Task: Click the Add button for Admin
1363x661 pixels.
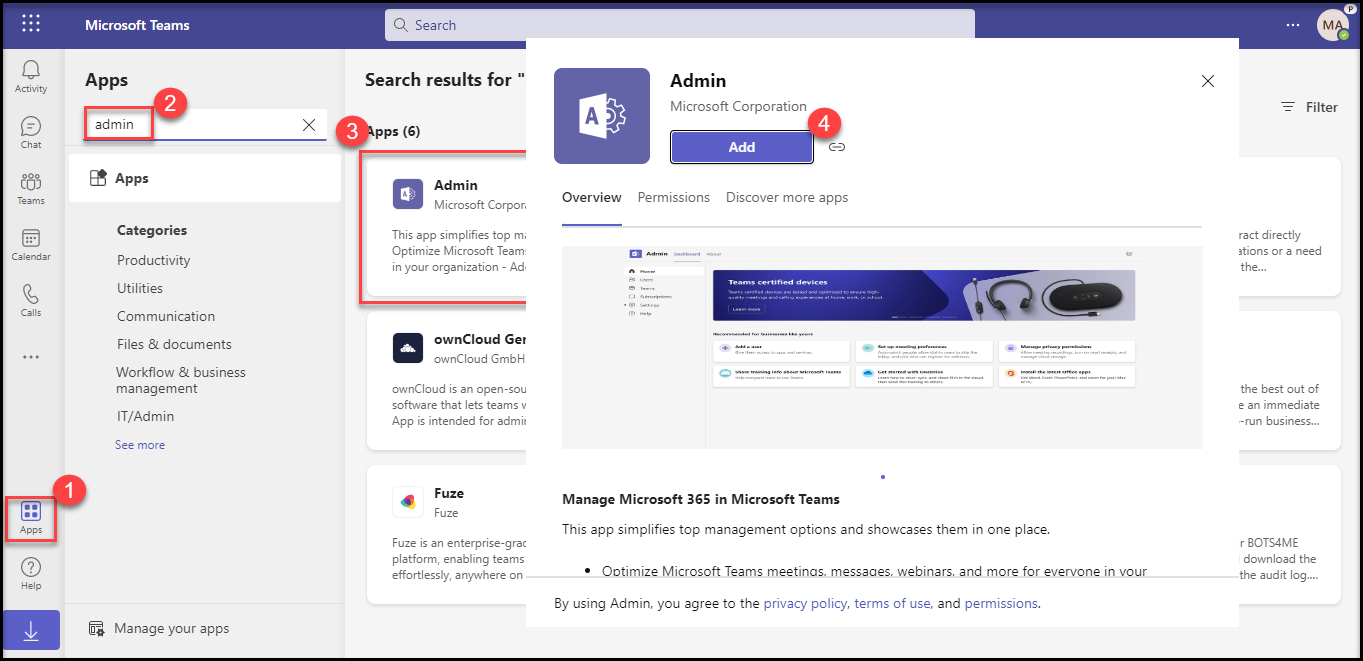Action: [x=741, y=147]
